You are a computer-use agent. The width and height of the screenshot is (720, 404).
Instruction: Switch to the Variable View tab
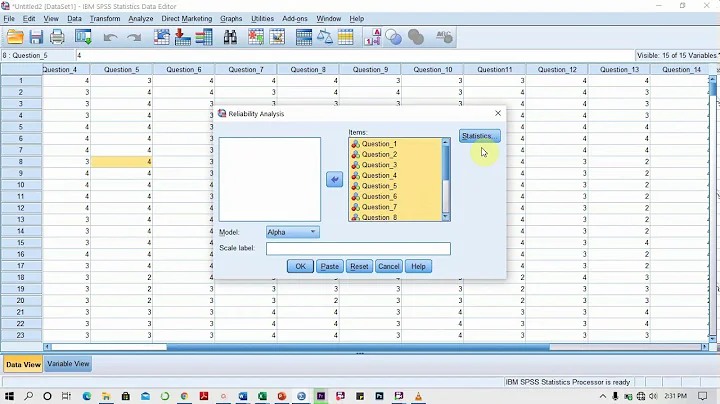tap(68, 364)
